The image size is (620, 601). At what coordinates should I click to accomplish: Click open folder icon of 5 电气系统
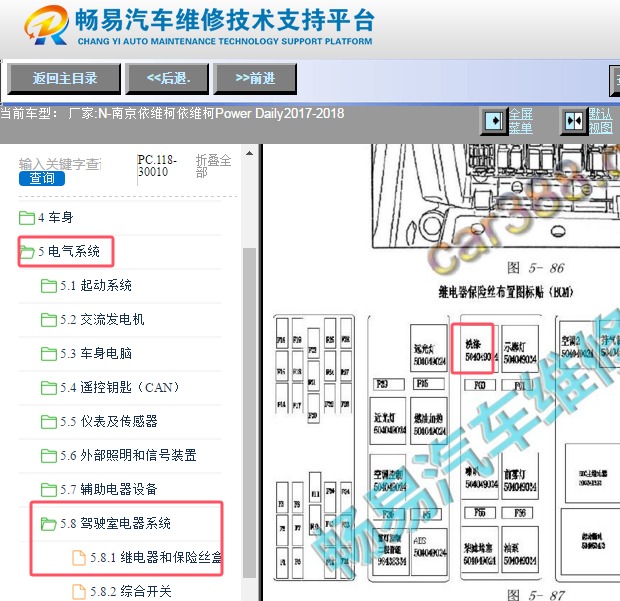[26, 251]
